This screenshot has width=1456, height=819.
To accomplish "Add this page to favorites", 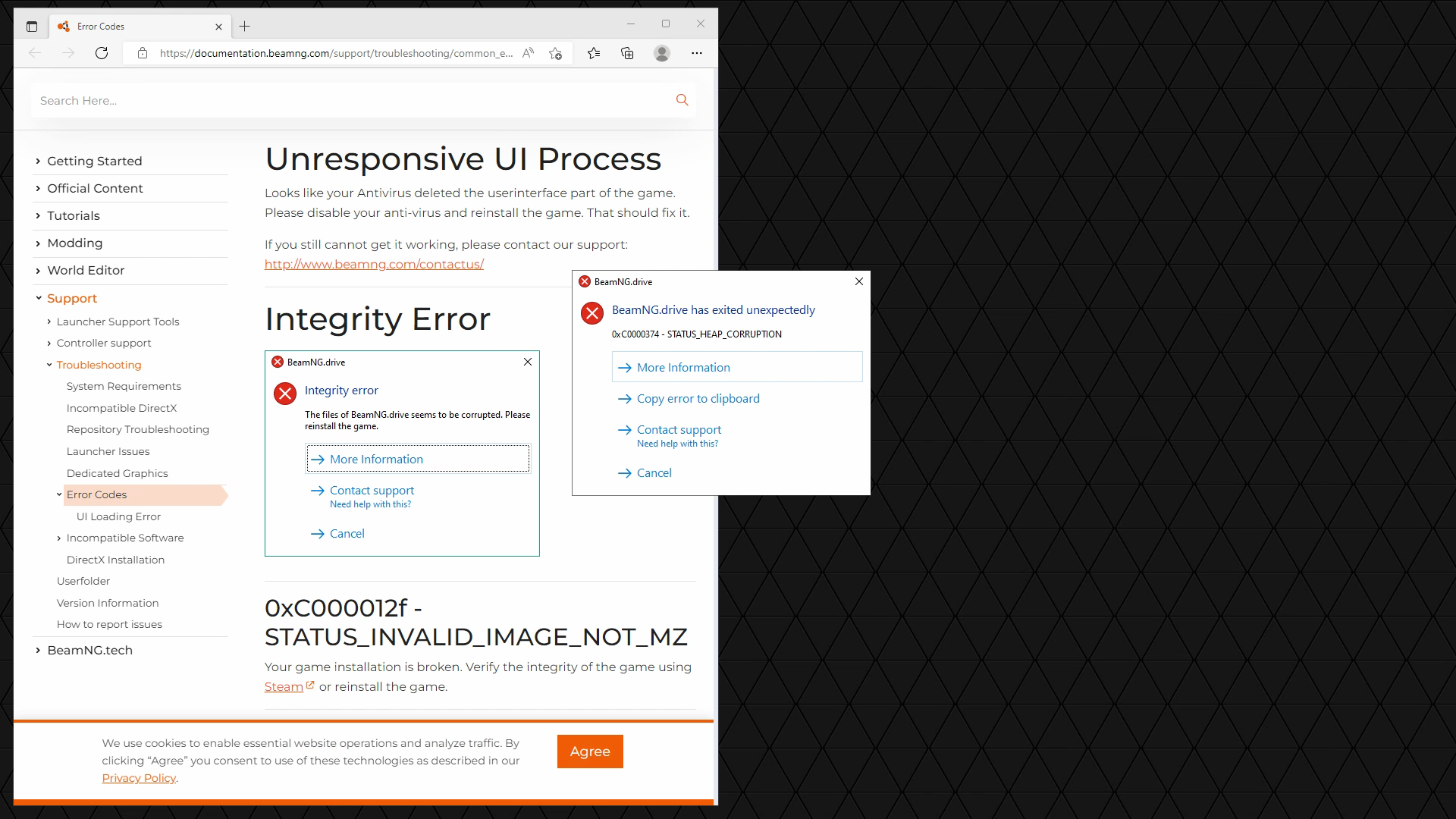I will pyautogui.click(x=556, y=53).
